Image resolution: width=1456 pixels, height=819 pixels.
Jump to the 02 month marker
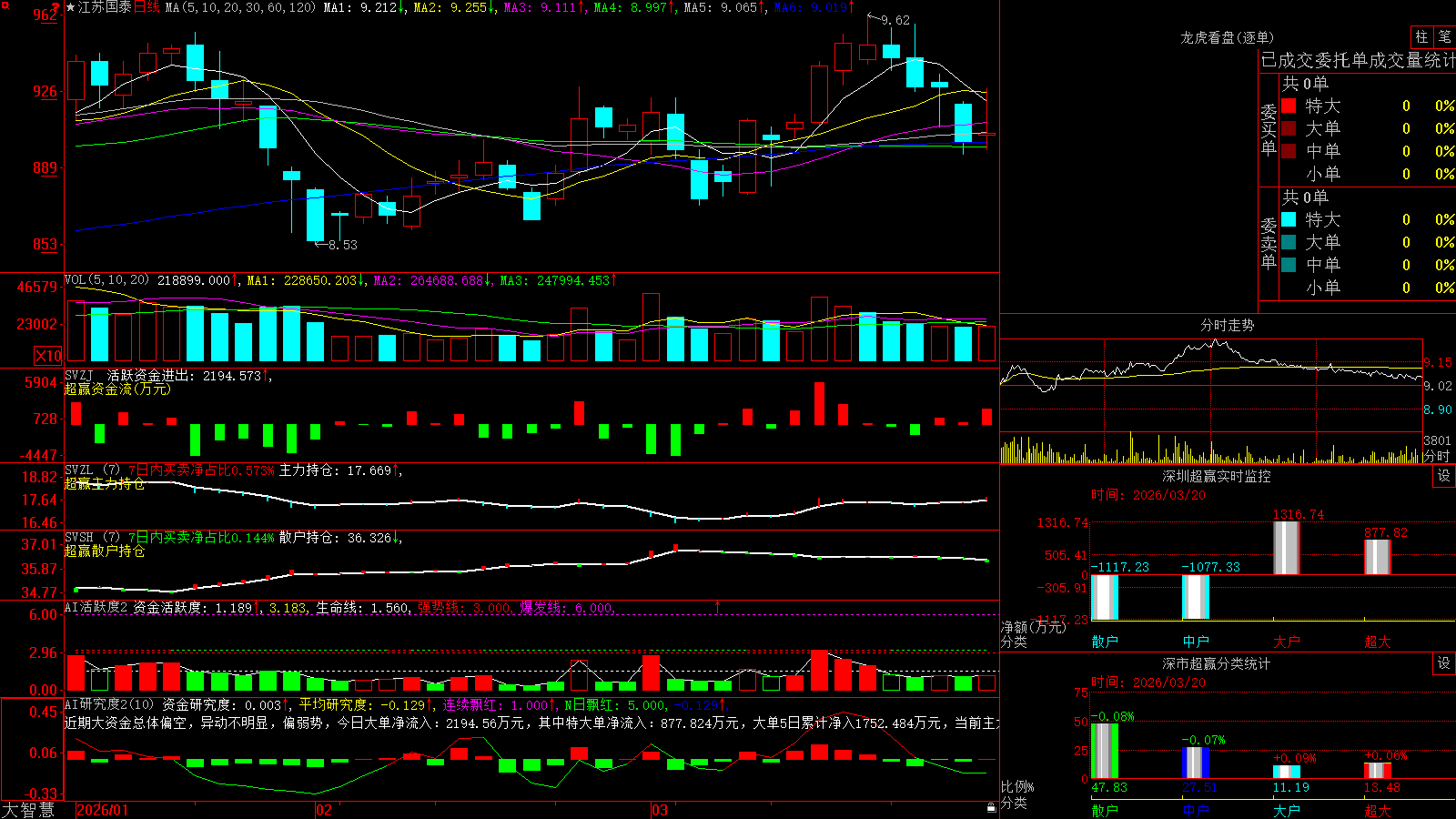324,810
